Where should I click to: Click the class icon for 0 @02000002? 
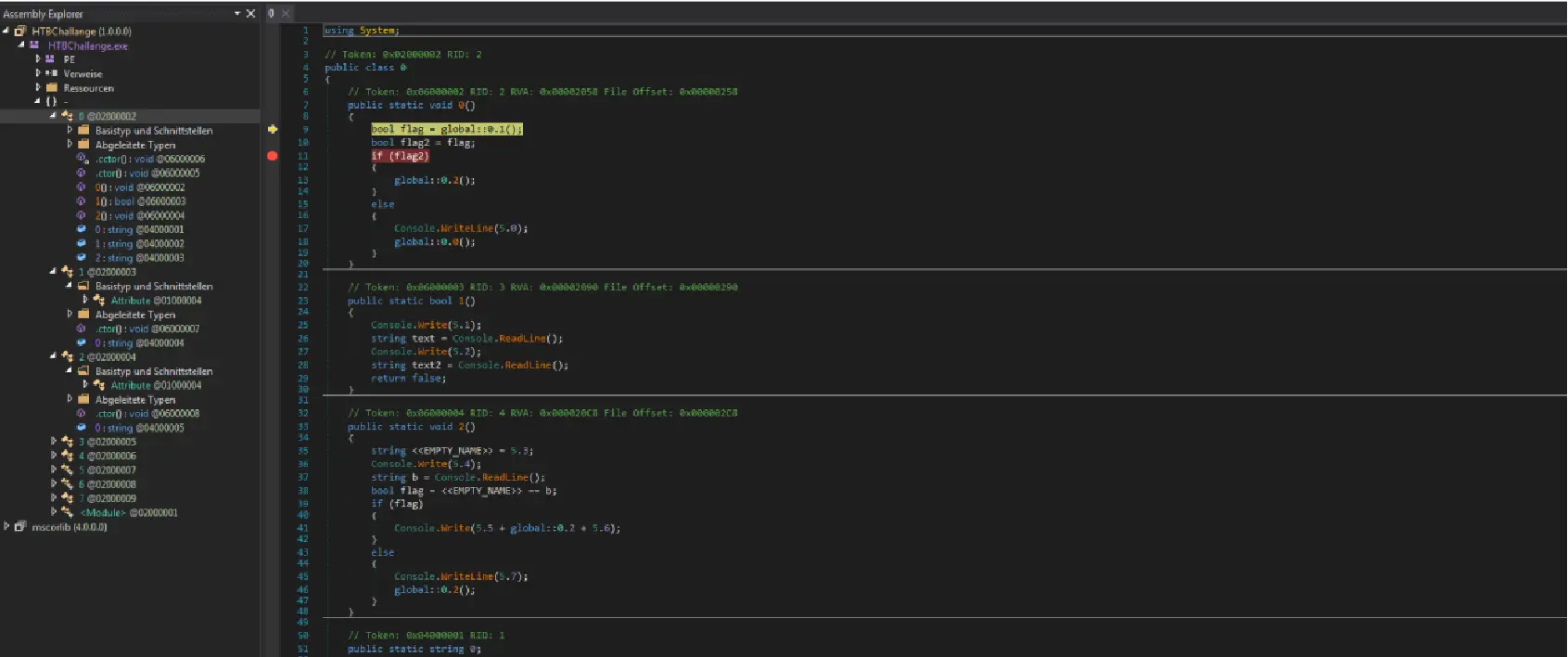coord(67,116)
